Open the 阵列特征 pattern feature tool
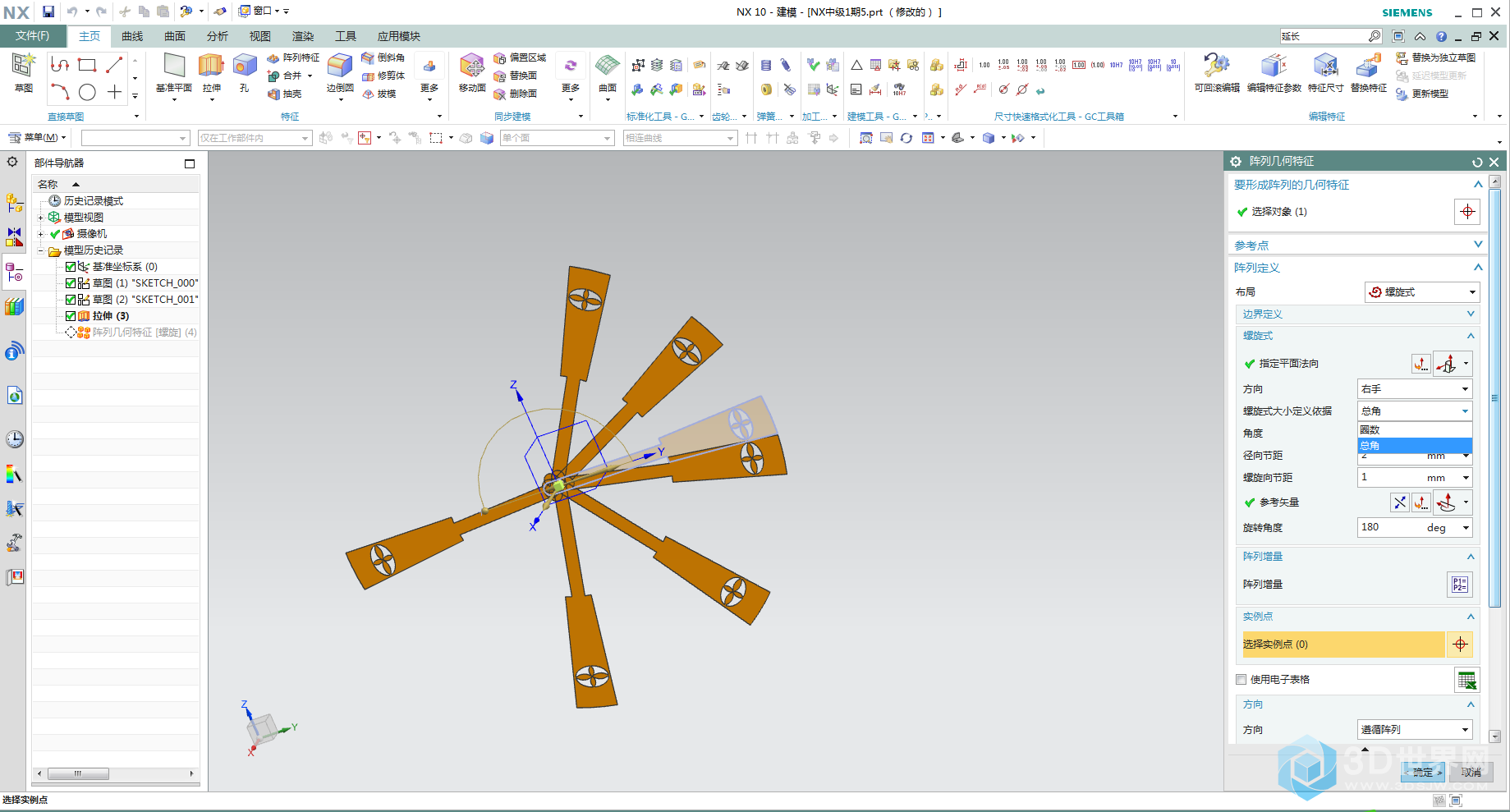 pyautogui.click(x=294, y=57)
